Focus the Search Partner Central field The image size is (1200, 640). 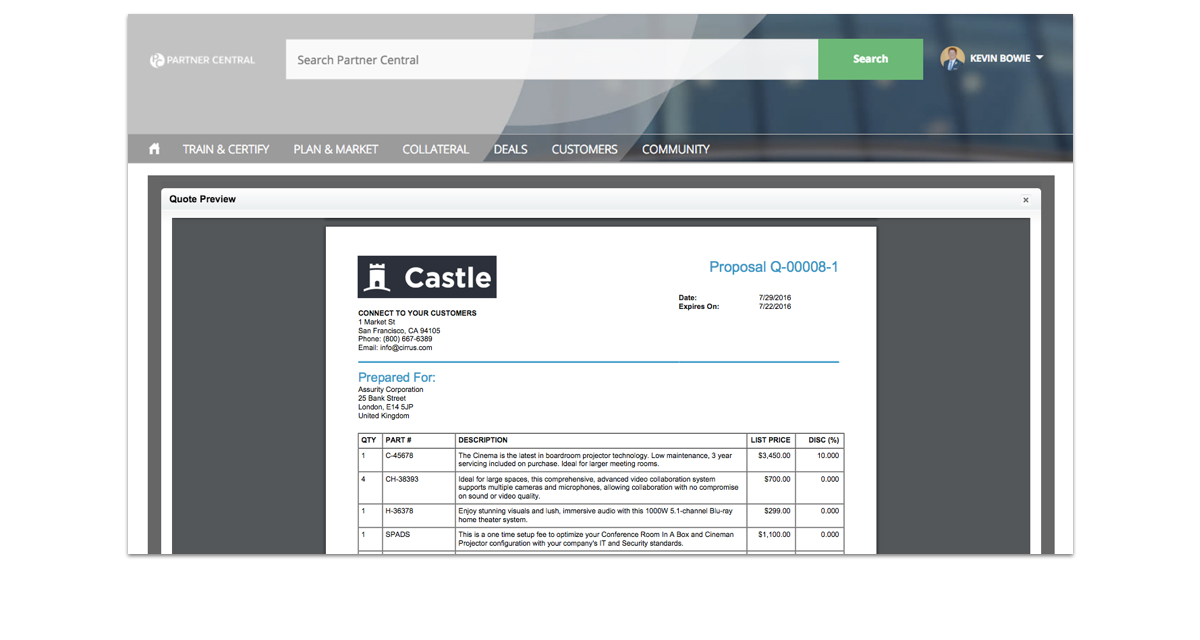(551, 60)
